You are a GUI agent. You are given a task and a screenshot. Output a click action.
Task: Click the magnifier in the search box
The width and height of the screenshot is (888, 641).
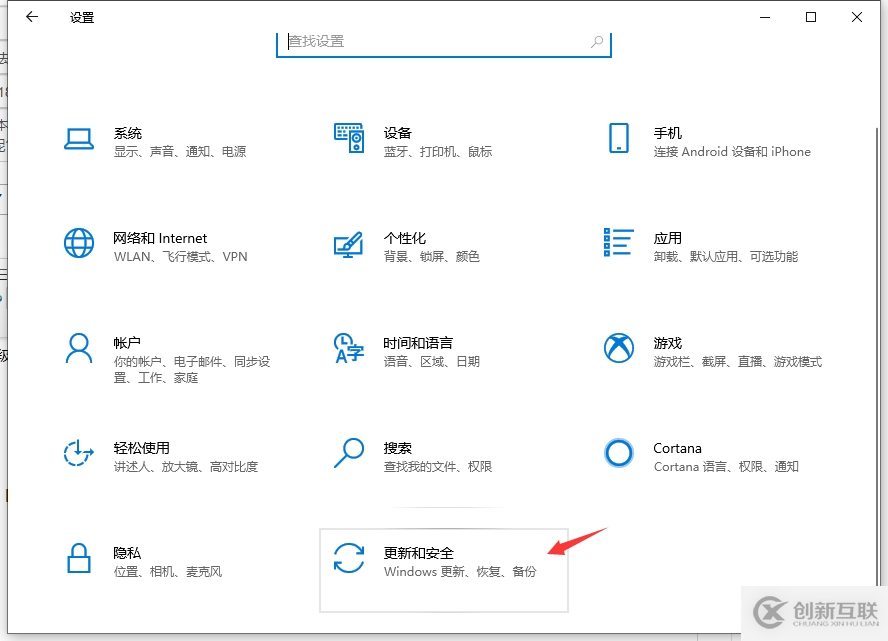click(x=597, y=41)
